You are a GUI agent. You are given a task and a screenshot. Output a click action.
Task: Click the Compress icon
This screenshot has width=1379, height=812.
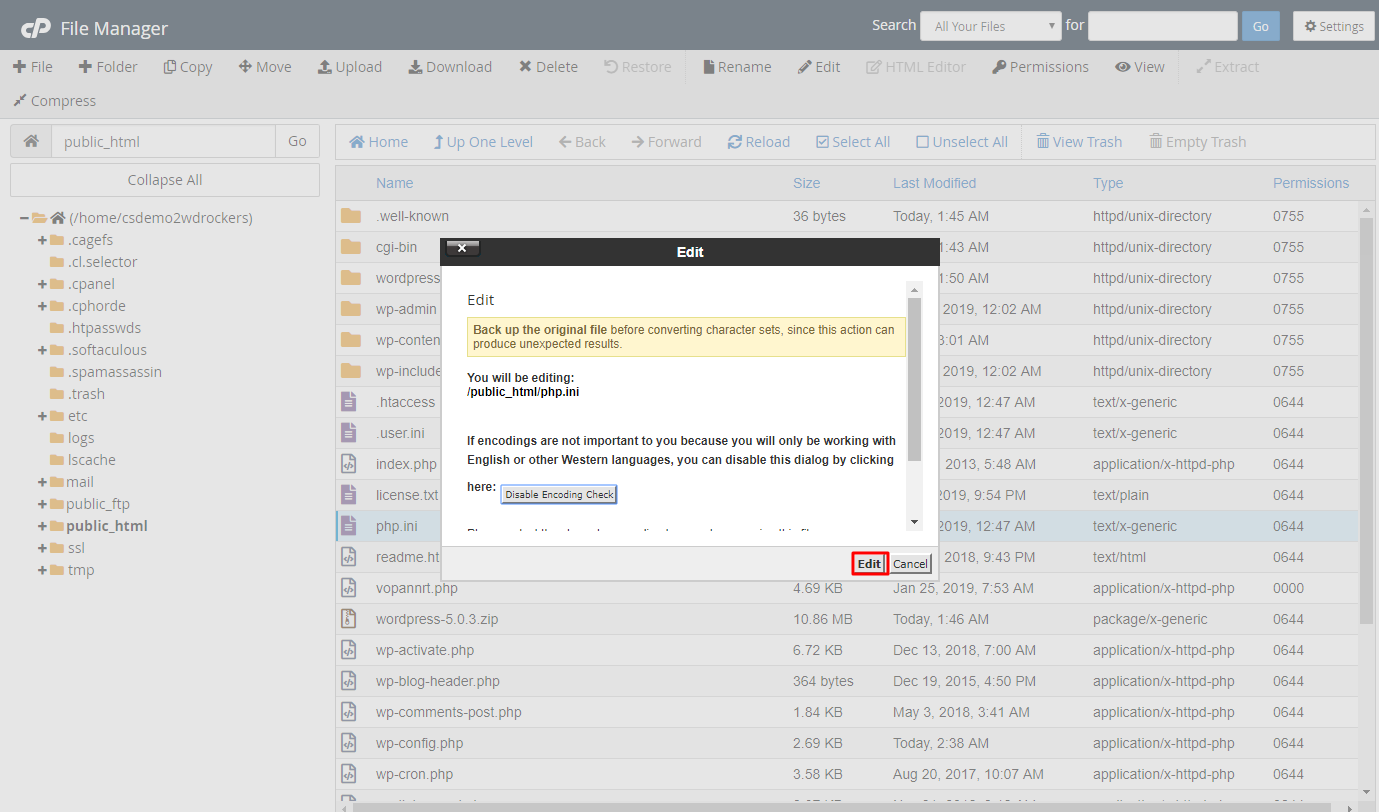pos(53,100)
